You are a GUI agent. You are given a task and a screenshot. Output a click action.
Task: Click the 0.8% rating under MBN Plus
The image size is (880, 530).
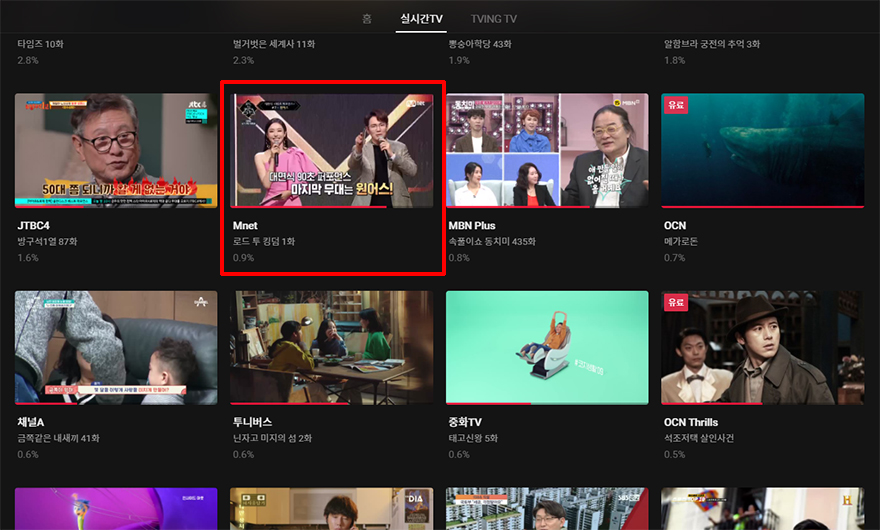pos(459,258)
